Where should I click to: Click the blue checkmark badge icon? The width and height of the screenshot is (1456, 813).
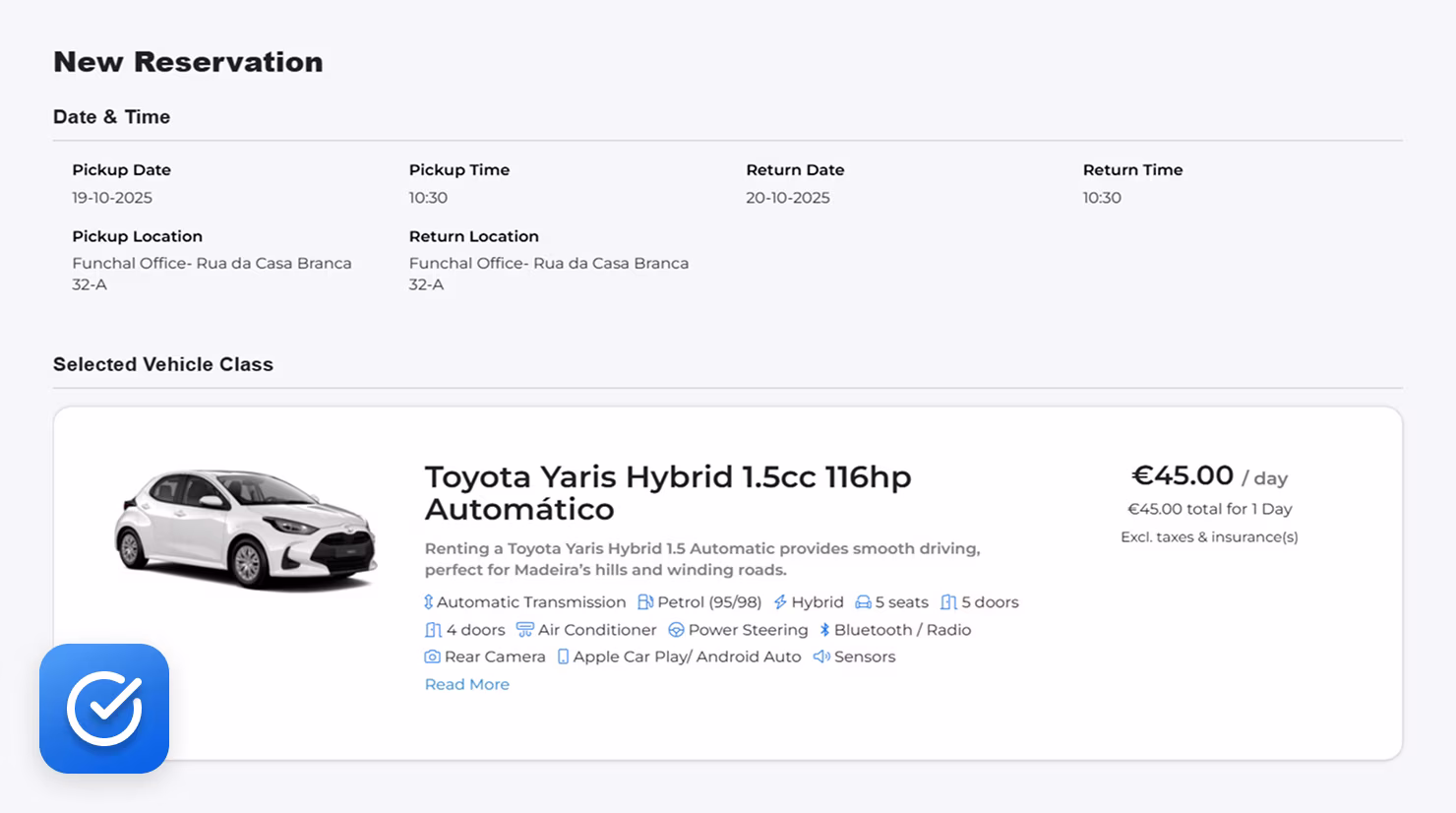[x=104, y=709]
